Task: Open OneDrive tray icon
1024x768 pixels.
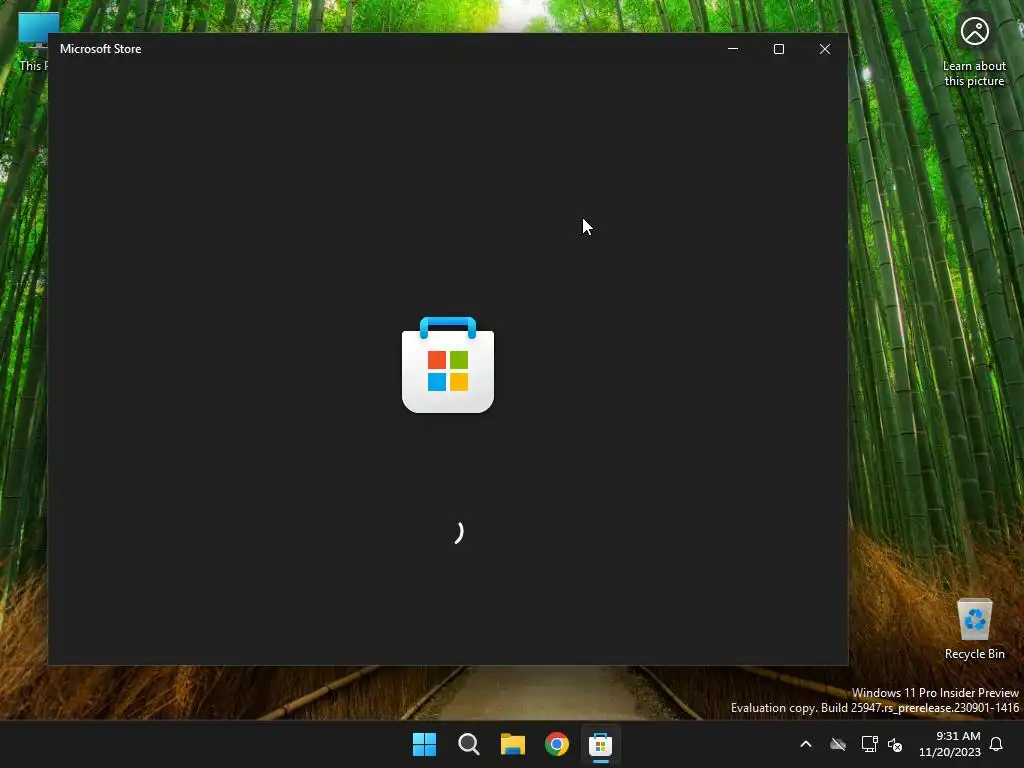Action: tap(838, 744)
